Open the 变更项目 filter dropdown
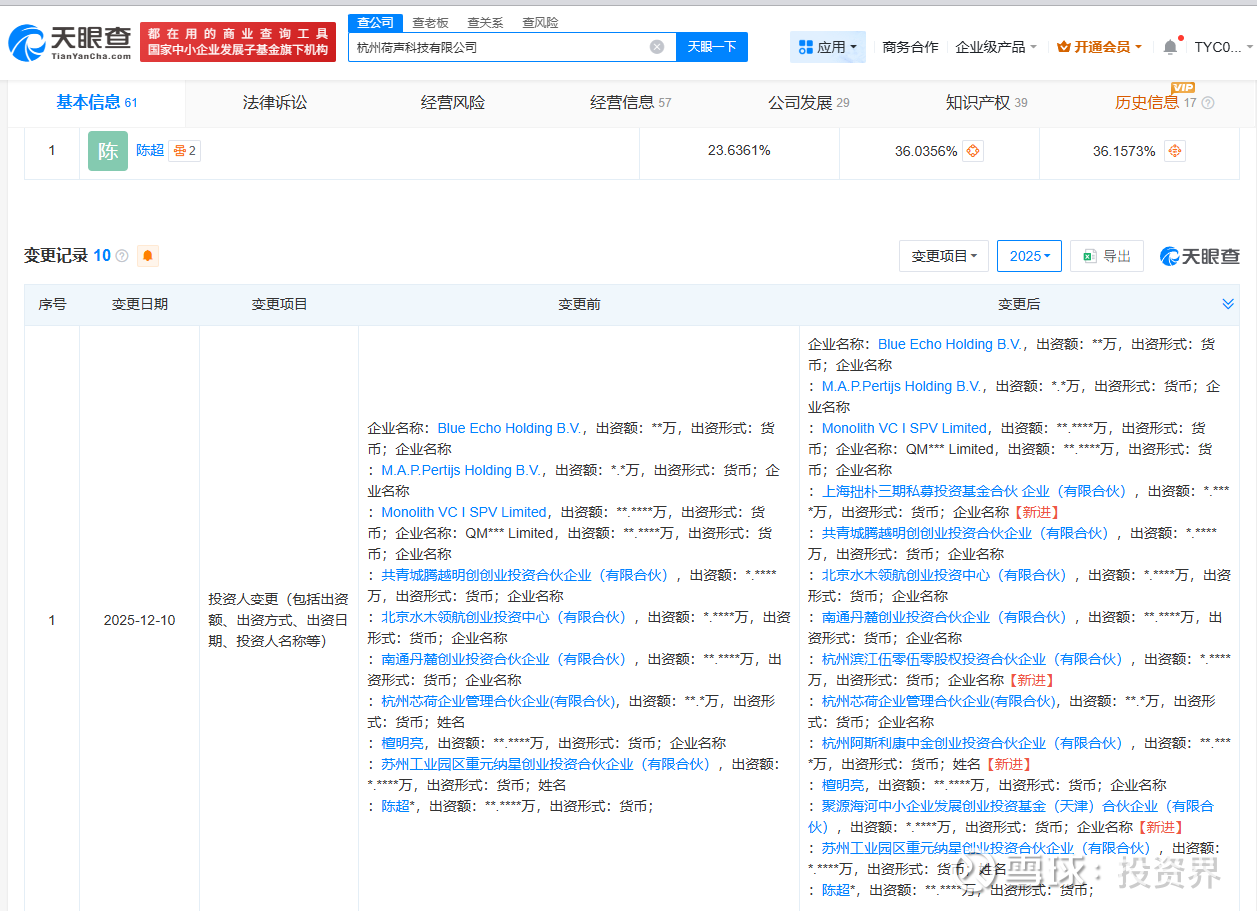Image resolution: width=1257 pixels, height=911 pixels. click(x=944, y=256)
